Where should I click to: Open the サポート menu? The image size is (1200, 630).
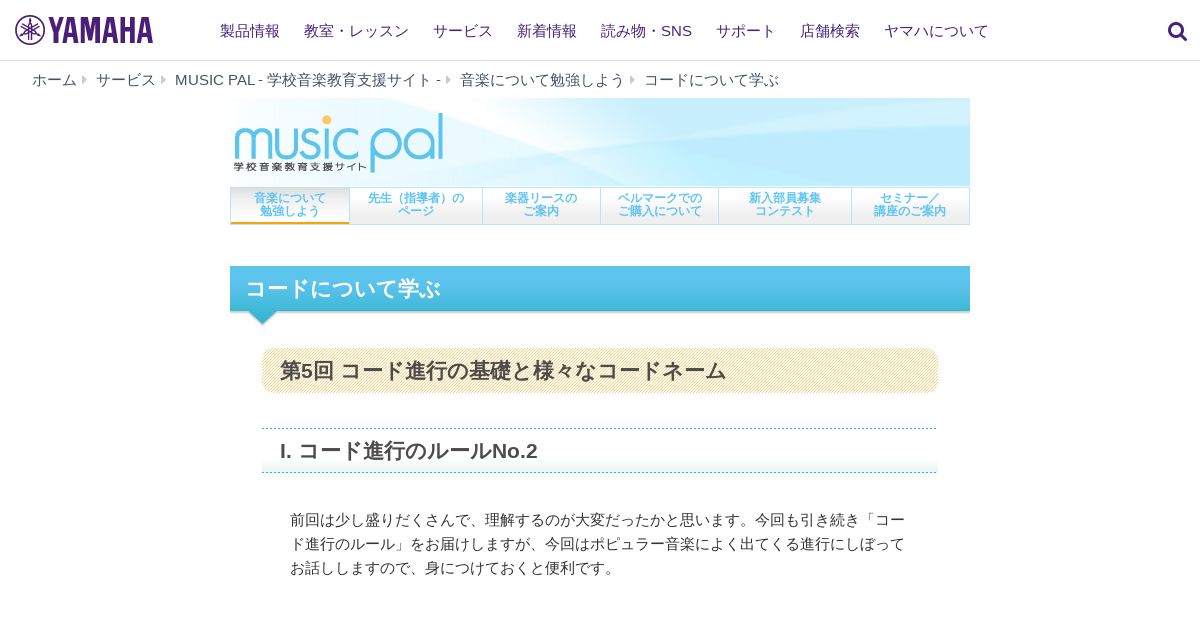746,31
